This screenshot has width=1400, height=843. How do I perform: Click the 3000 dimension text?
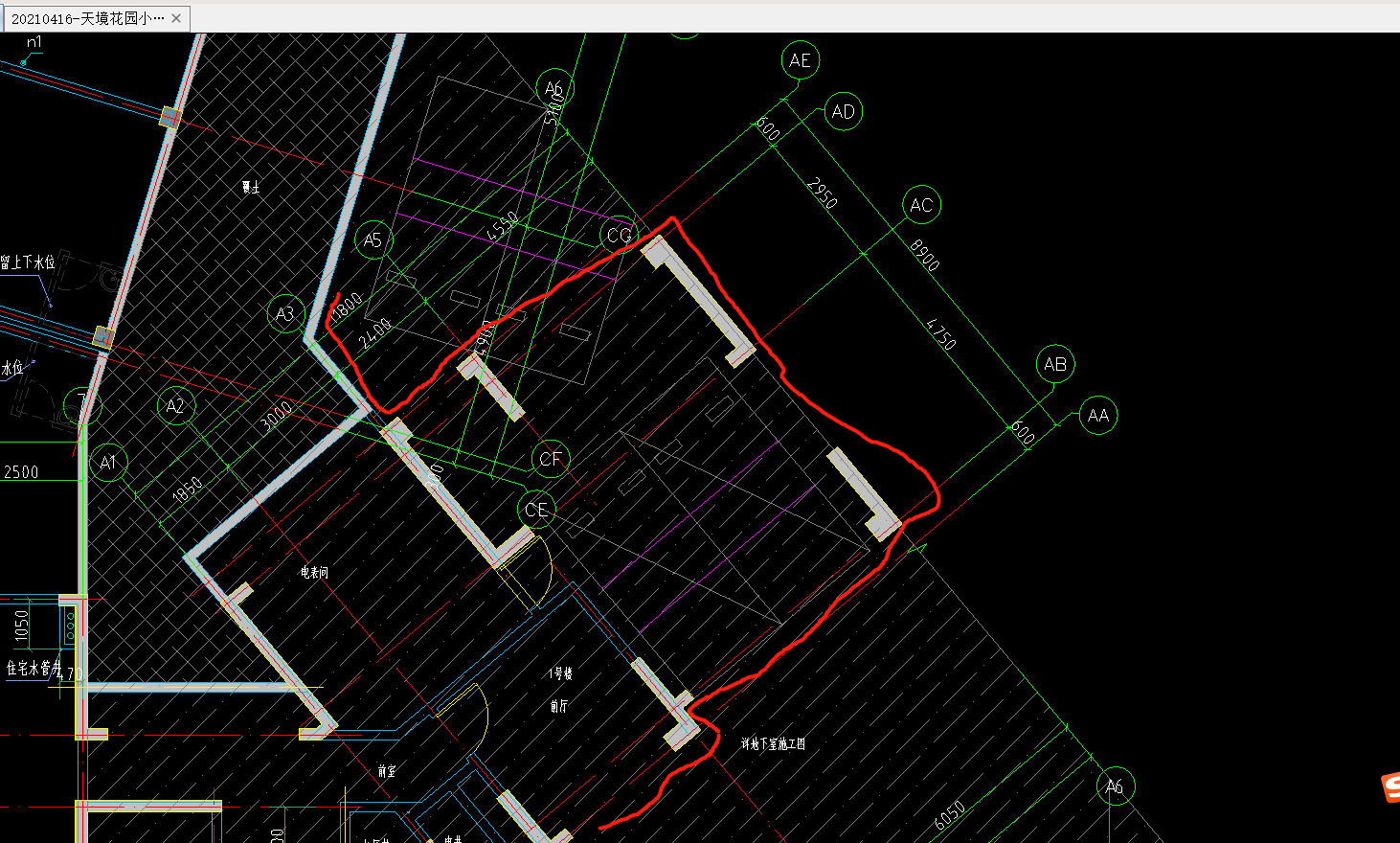click(276, 417)
